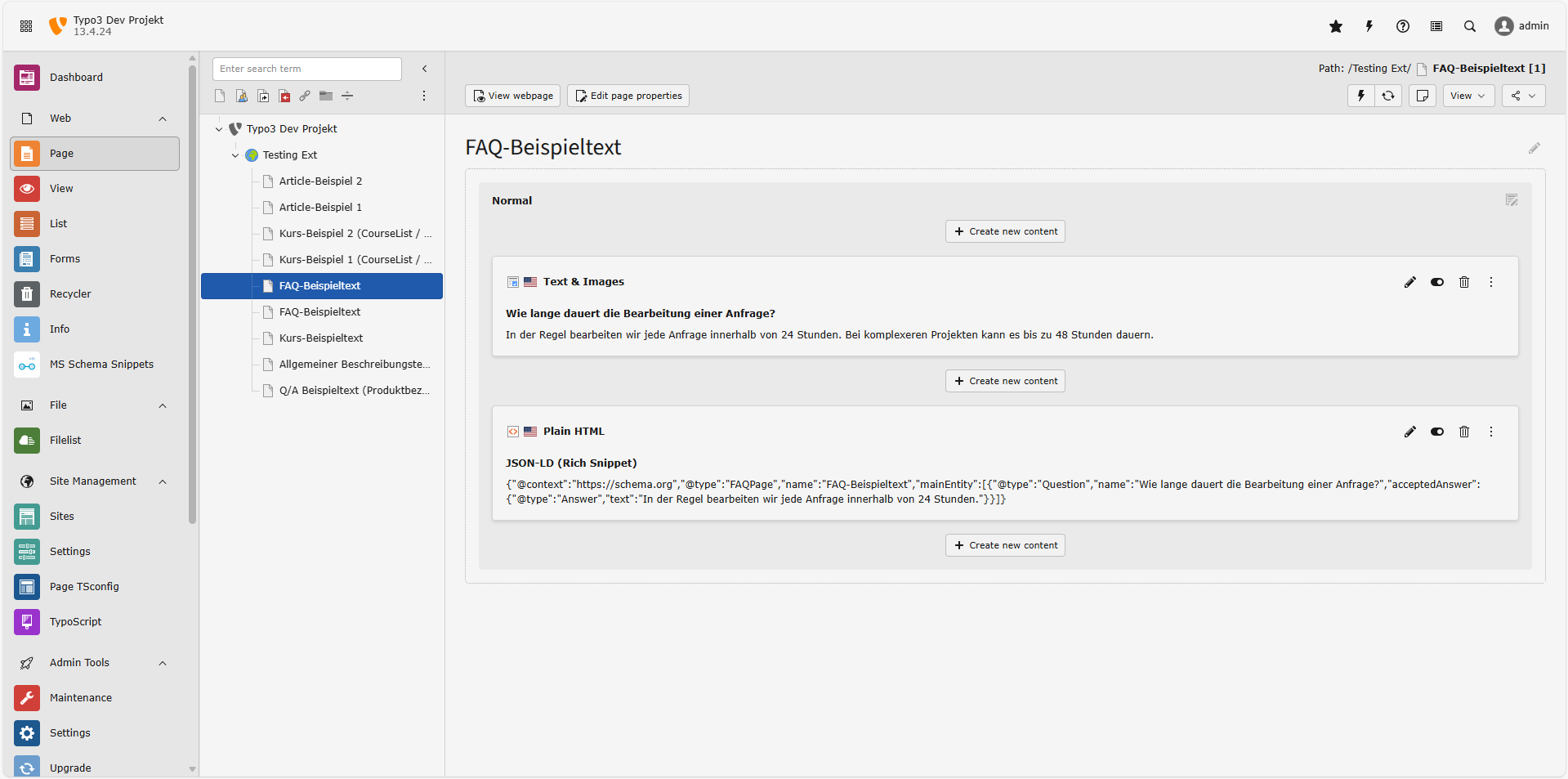This screenshot has height=779, width=1568.
Task: Click the search icon in top bar
Action: coord(1470,26)
